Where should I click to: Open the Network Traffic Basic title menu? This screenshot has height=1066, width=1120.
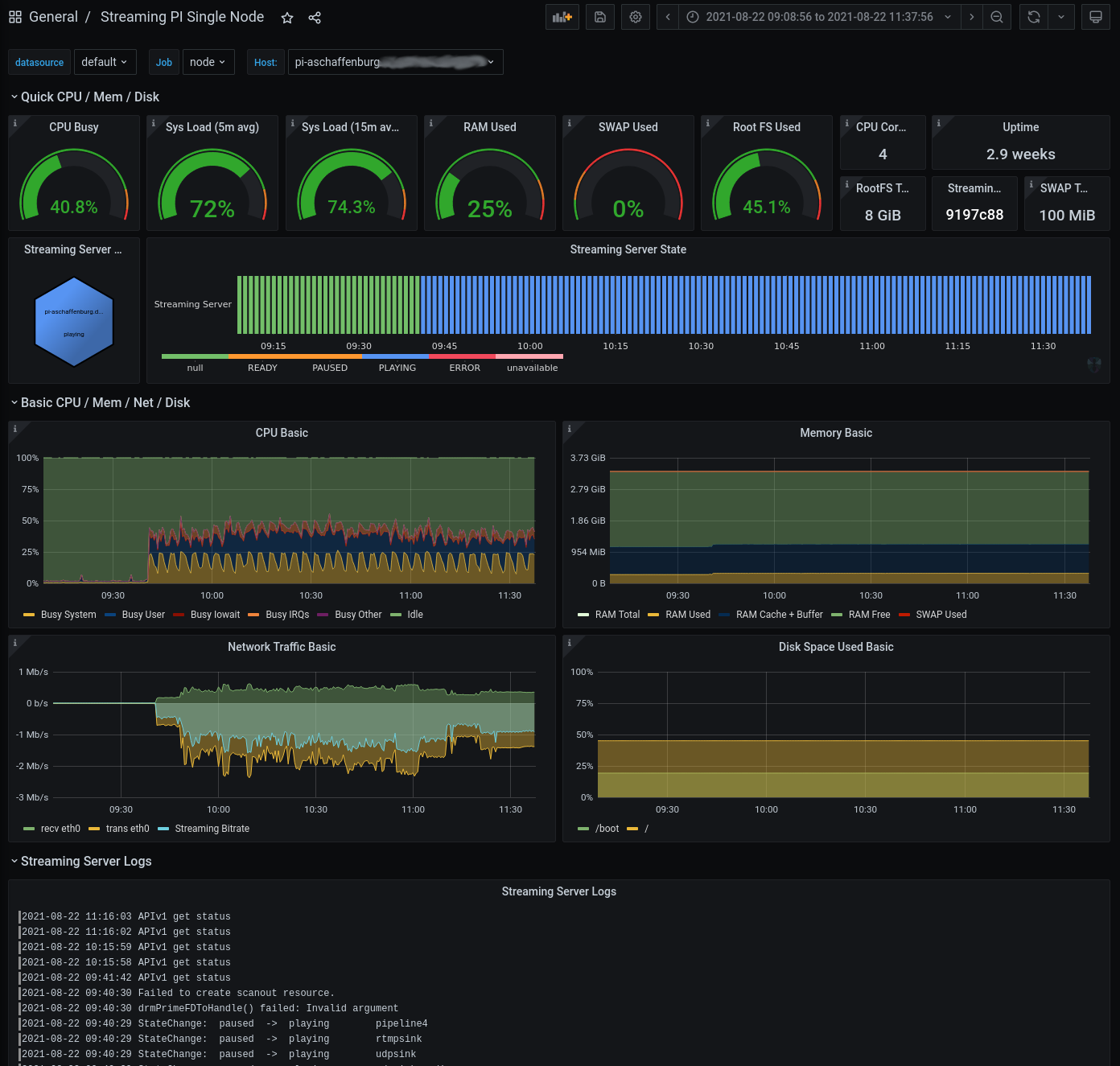[x=282, y=647]
